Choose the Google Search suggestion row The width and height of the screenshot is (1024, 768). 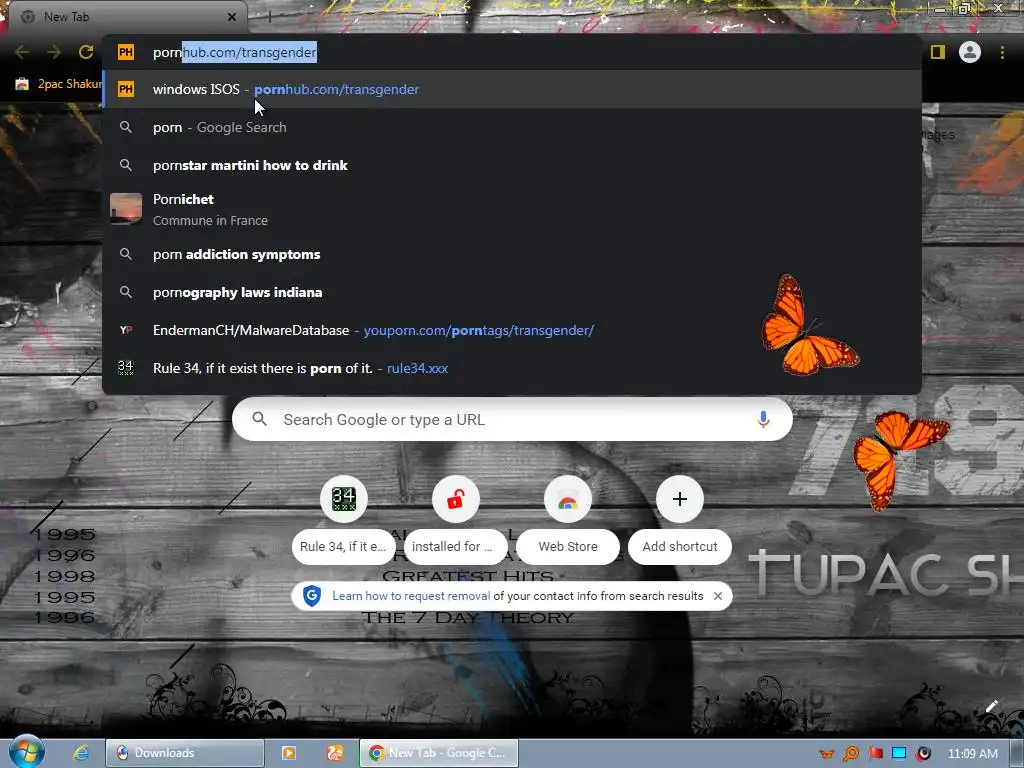pos(512,127)
